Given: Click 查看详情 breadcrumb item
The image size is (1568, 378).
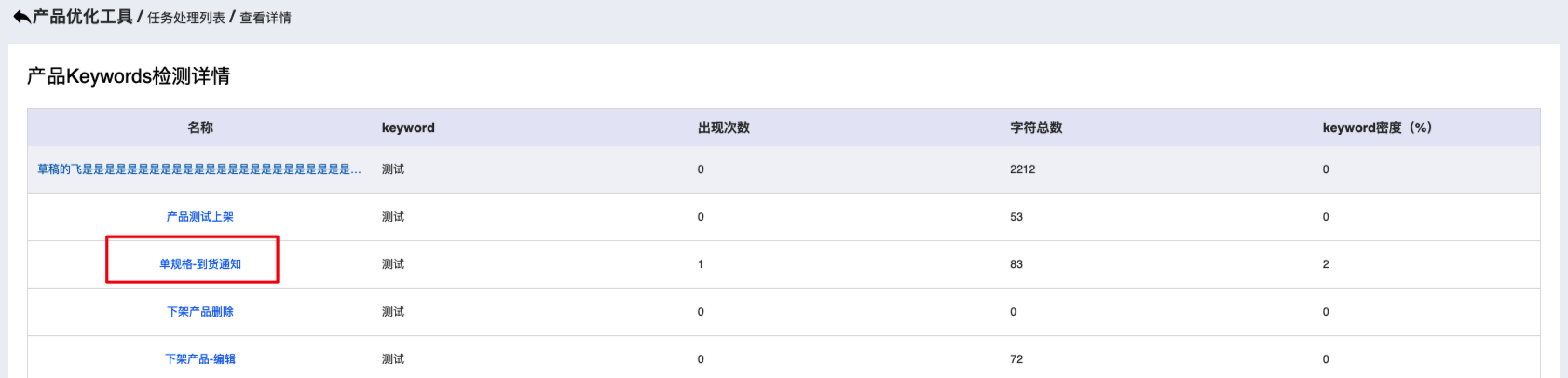Looking at the screenshot, I should [266, 18].
